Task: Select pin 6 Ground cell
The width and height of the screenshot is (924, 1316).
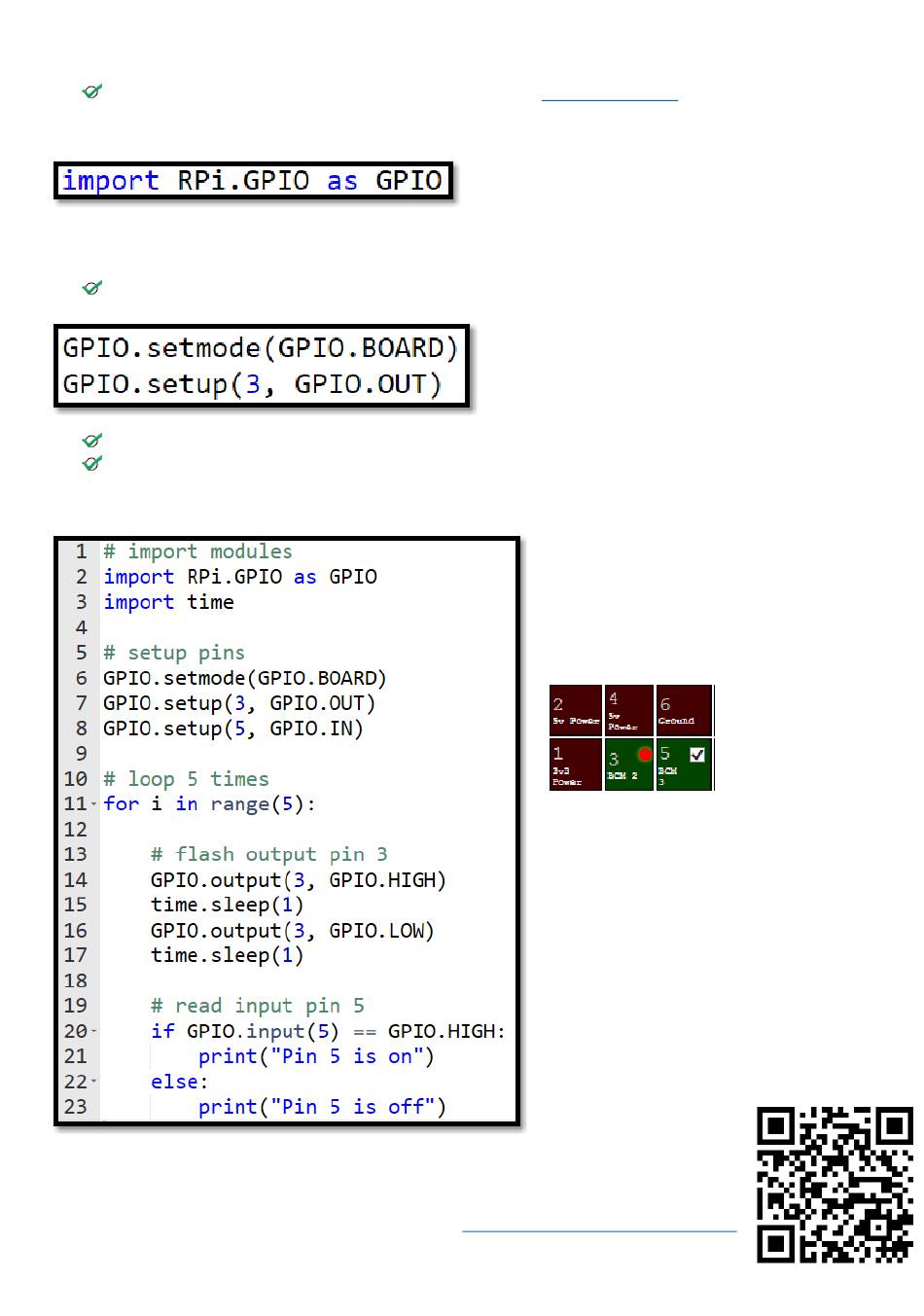Action: coord(685,710)
